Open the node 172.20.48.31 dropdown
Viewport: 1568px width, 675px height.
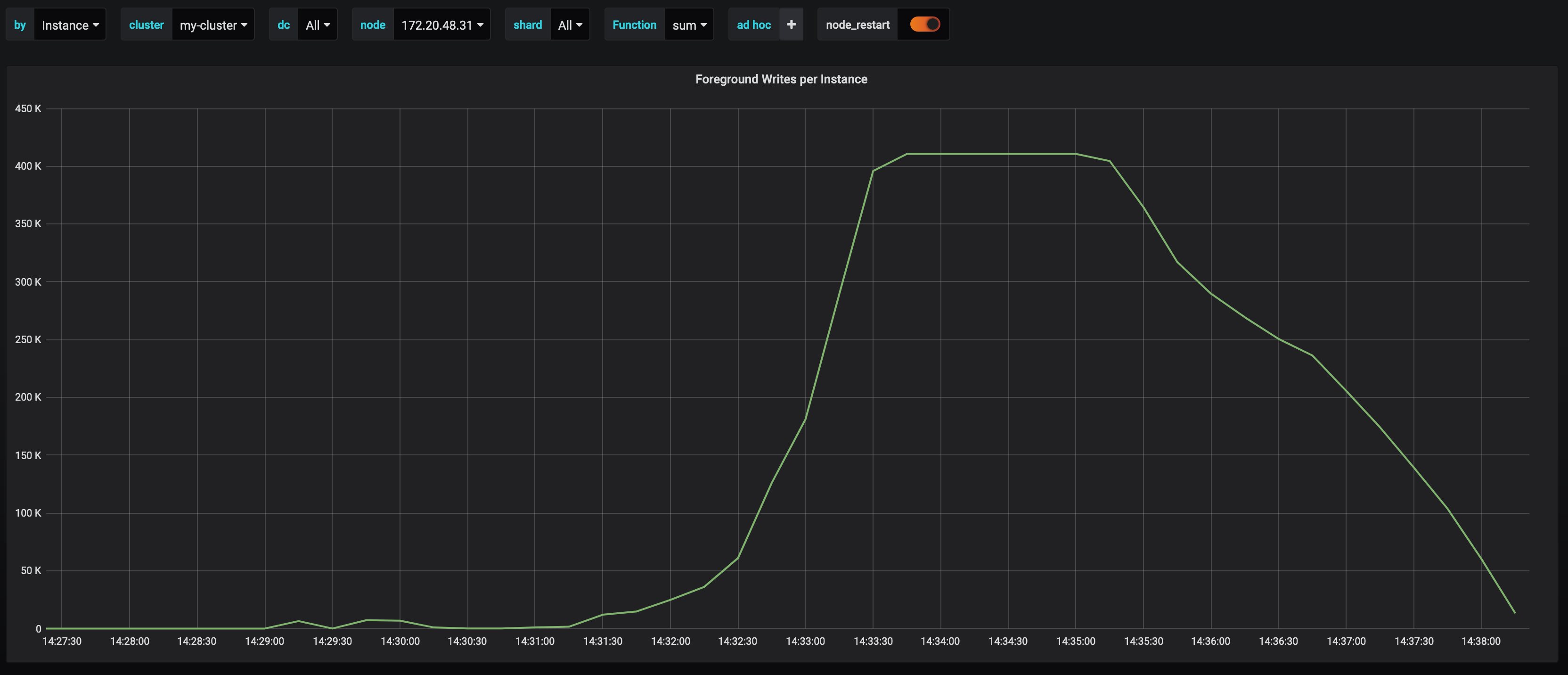(442, 25)
